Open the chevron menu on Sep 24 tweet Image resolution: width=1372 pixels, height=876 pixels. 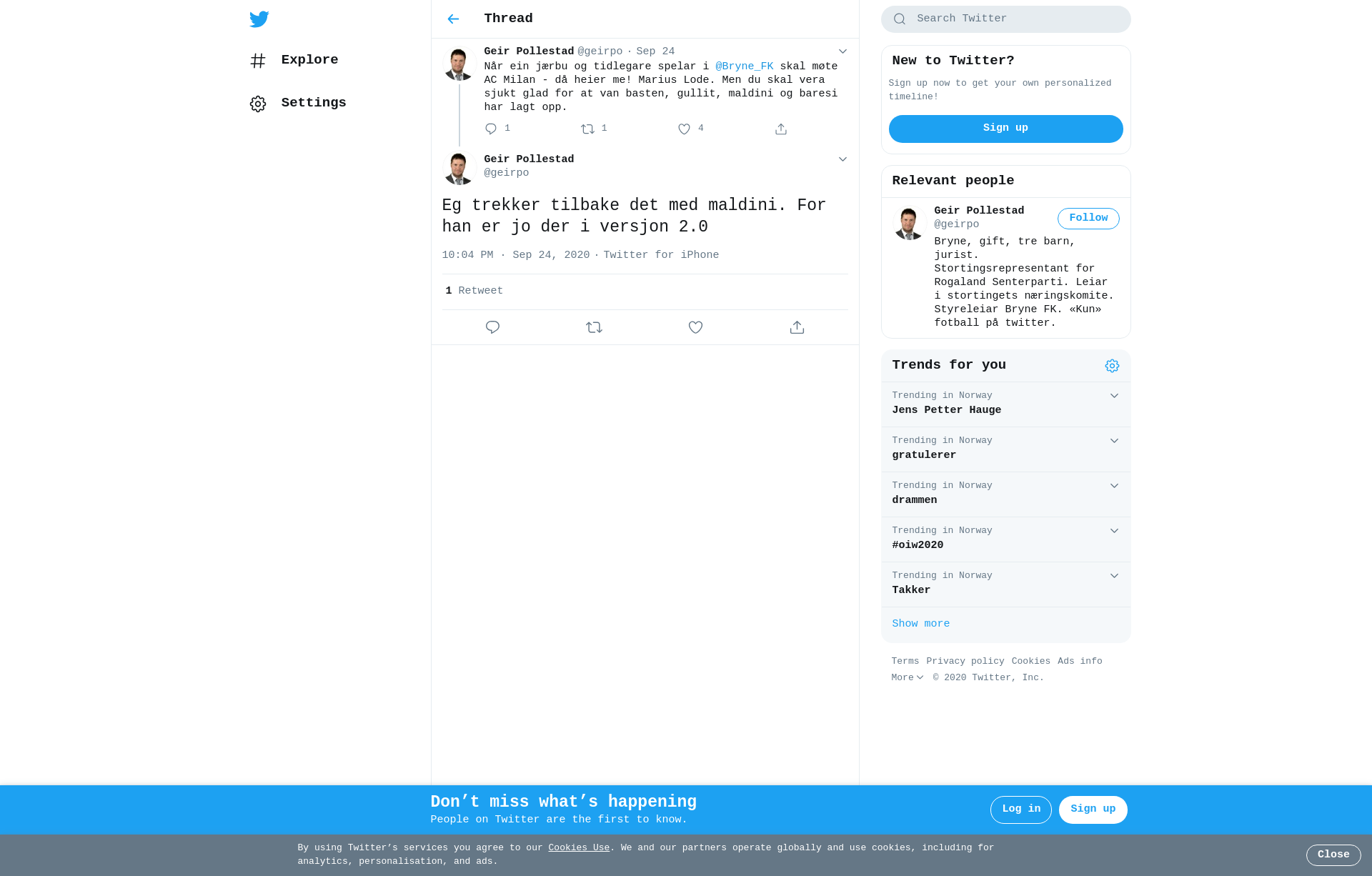click(842, 51)
